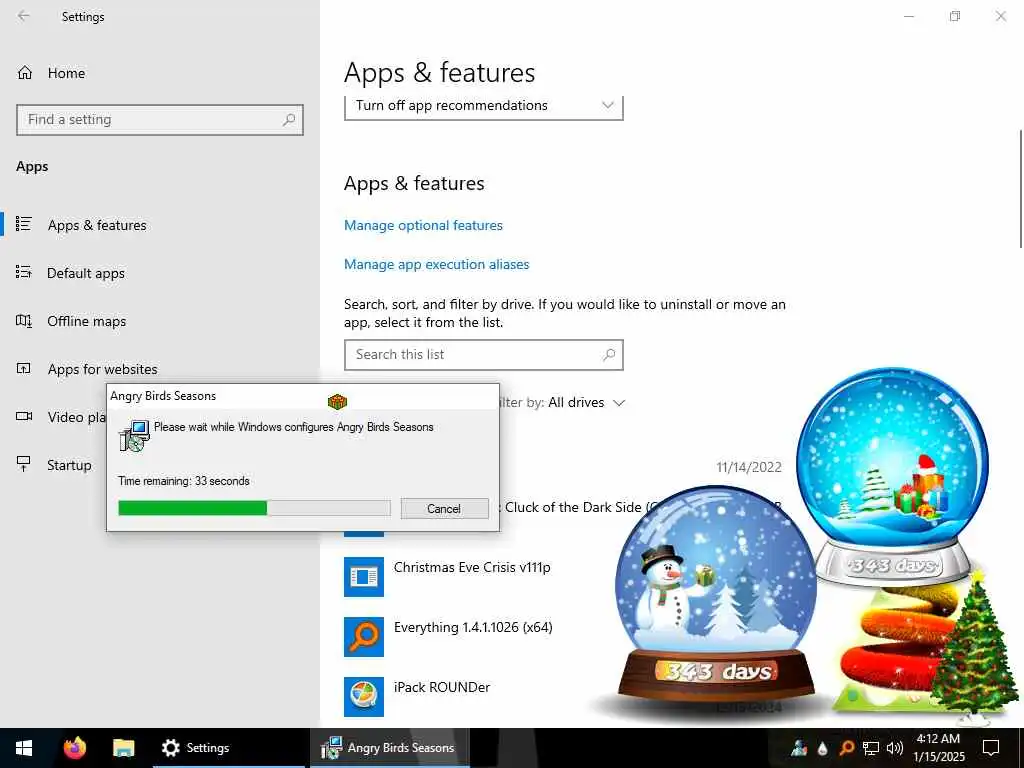Click the search icon in Find a setting
The width and height of the screenshot is (1024, 768).
tap(289, 120)
